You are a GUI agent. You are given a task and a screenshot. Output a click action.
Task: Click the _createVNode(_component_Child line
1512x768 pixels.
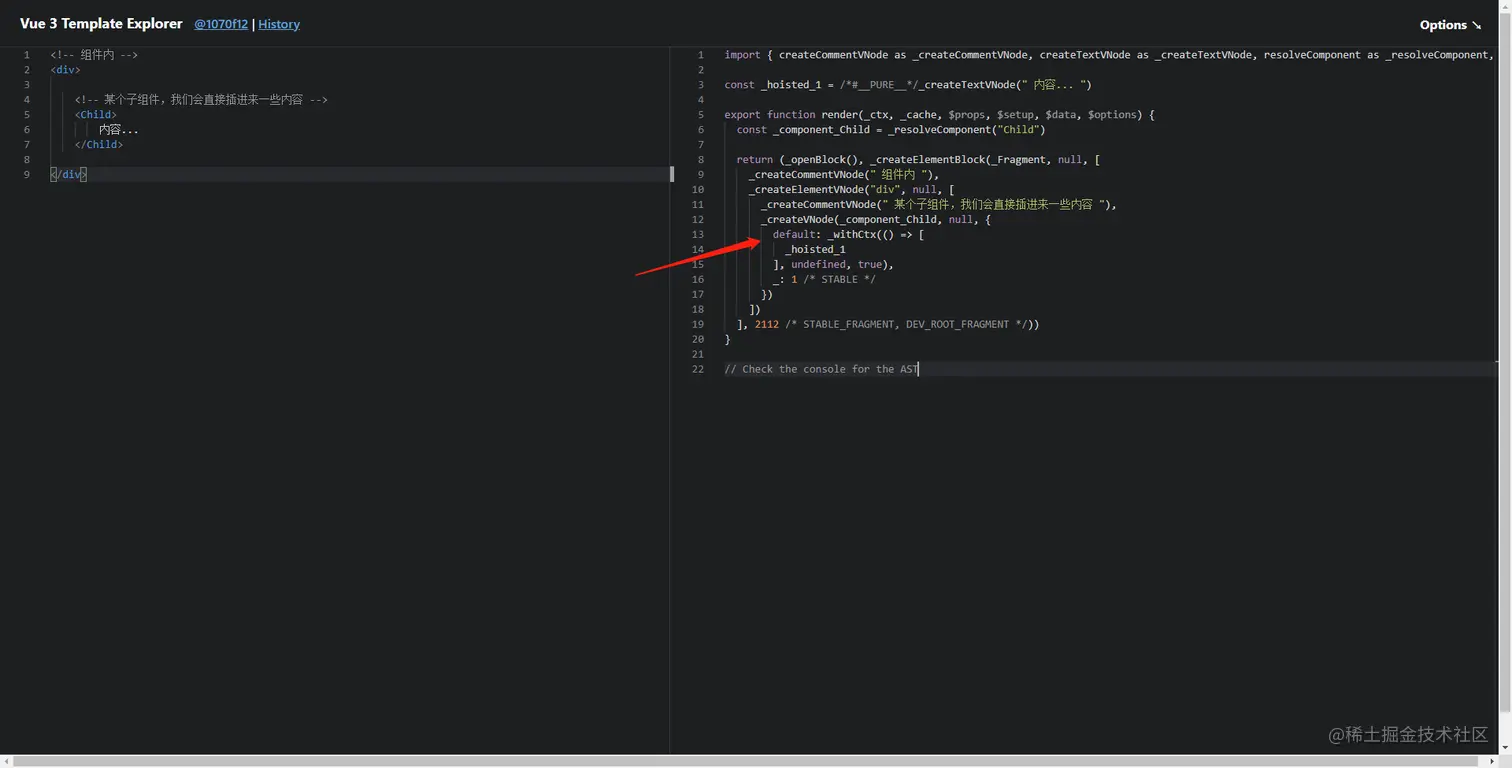875,220
